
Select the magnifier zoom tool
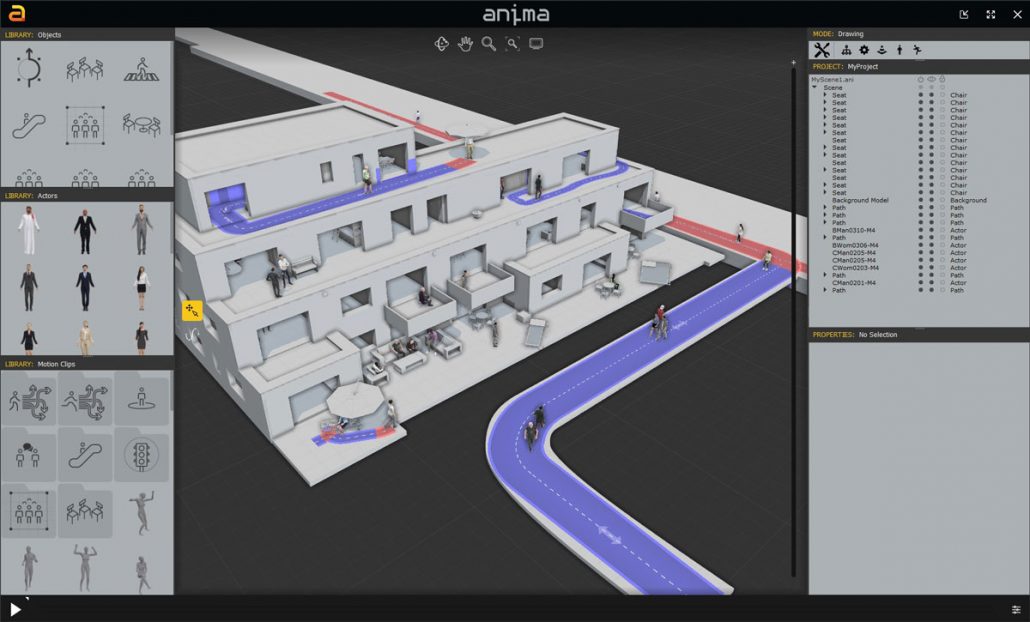pyautogui.click(x=488, y=44)
